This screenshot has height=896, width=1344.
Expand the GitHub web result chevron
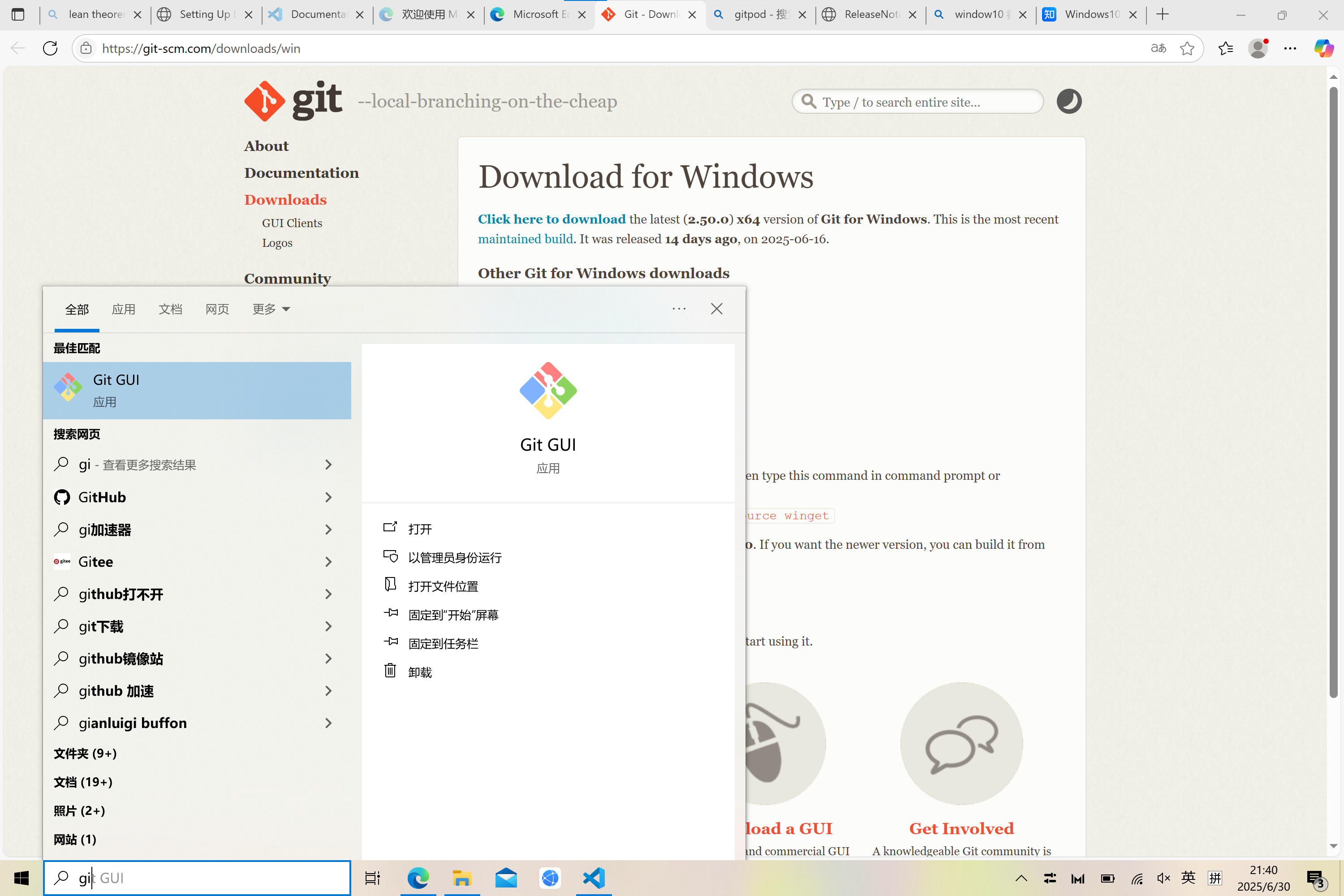tap(328, 497)
